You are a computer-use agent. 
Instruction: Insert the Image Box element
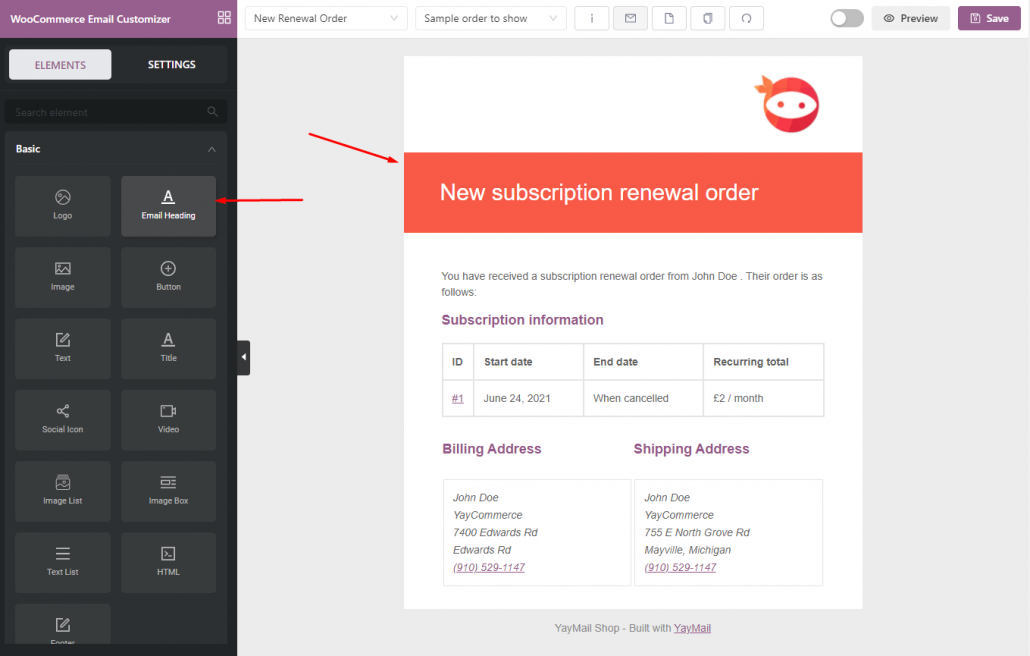pos(168,491)
